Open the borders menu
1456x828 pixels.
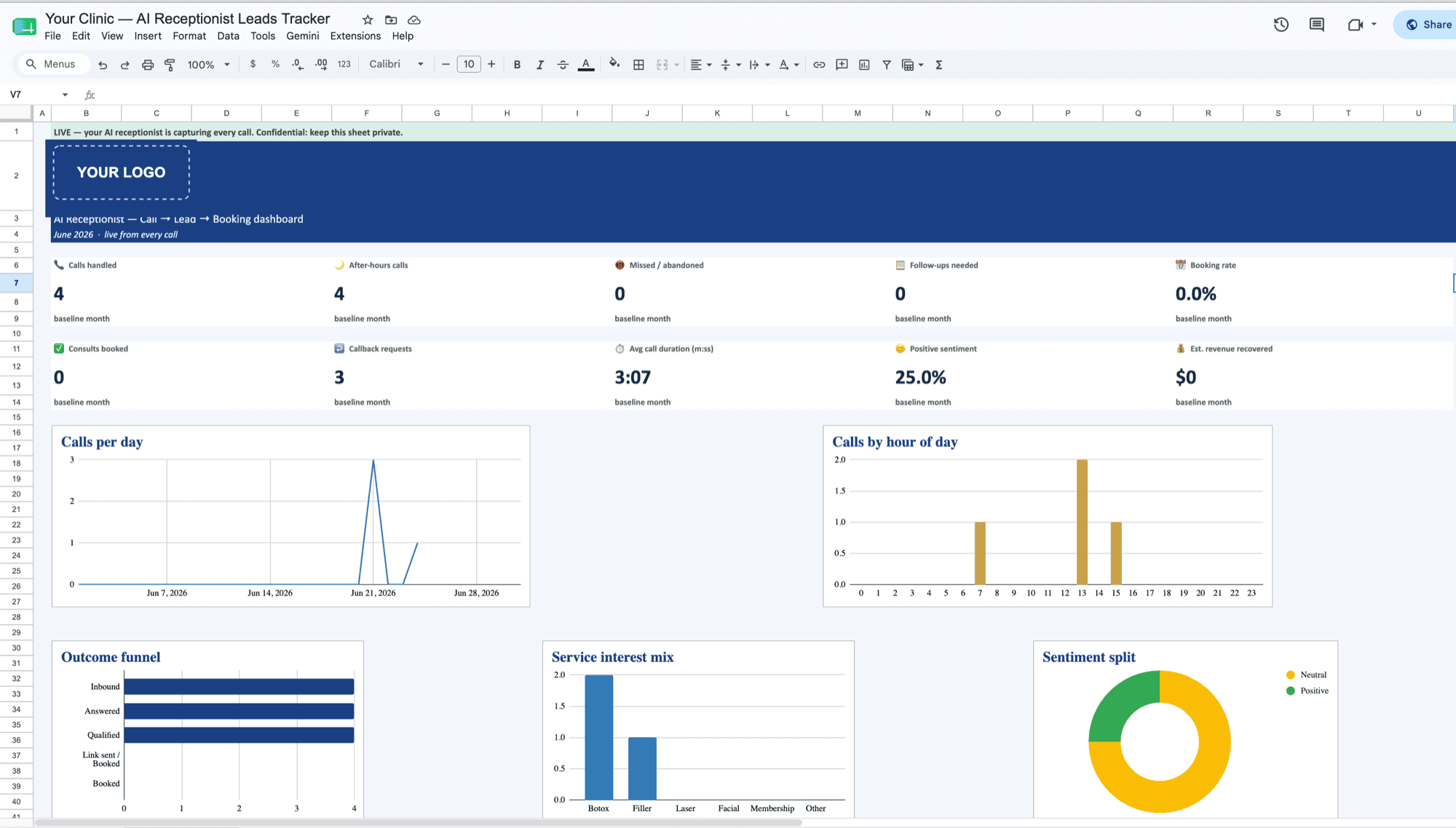coord(638,65)
